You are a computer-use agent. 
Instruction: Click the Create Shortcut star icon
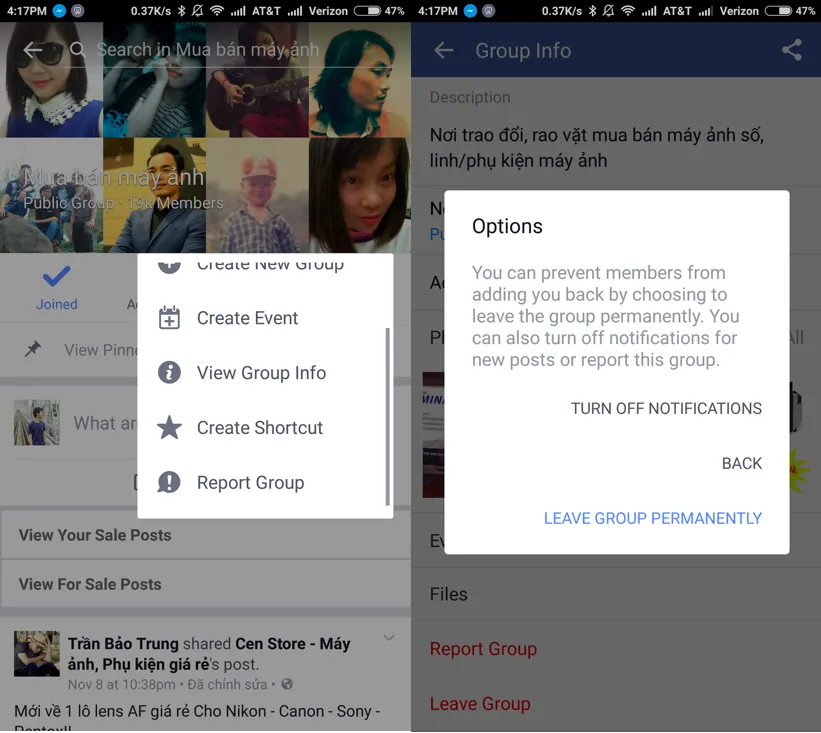(170, 427)
